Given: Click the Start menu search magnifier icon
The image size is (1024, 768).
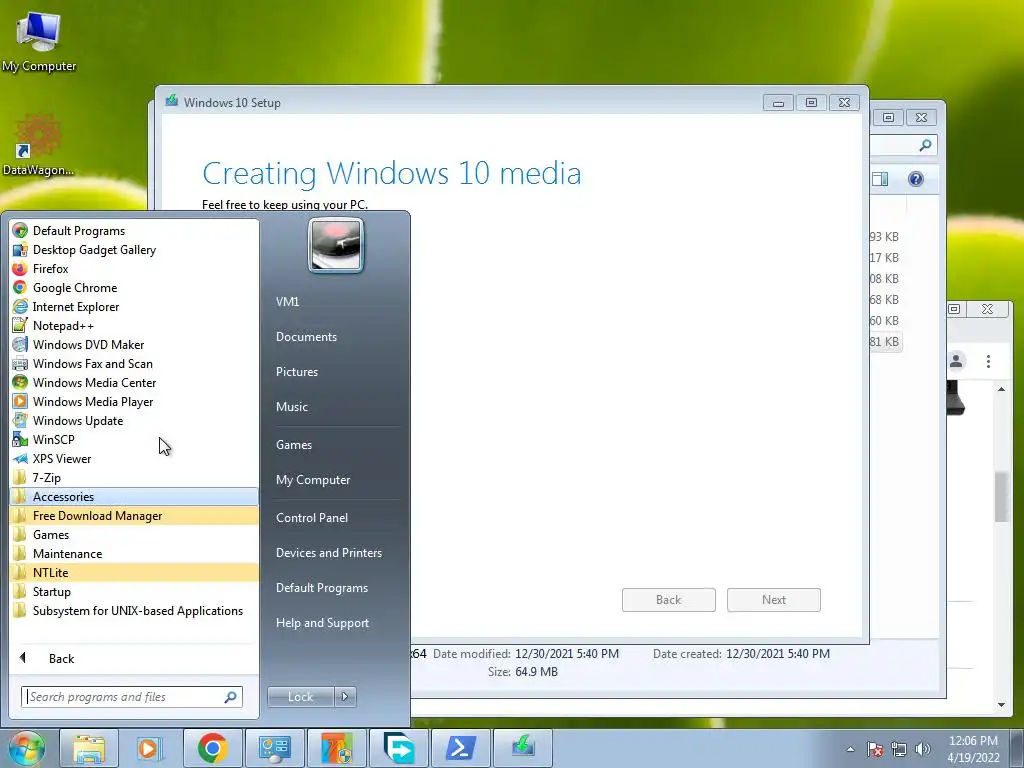Looking at the screenshot, I should 231,697.
